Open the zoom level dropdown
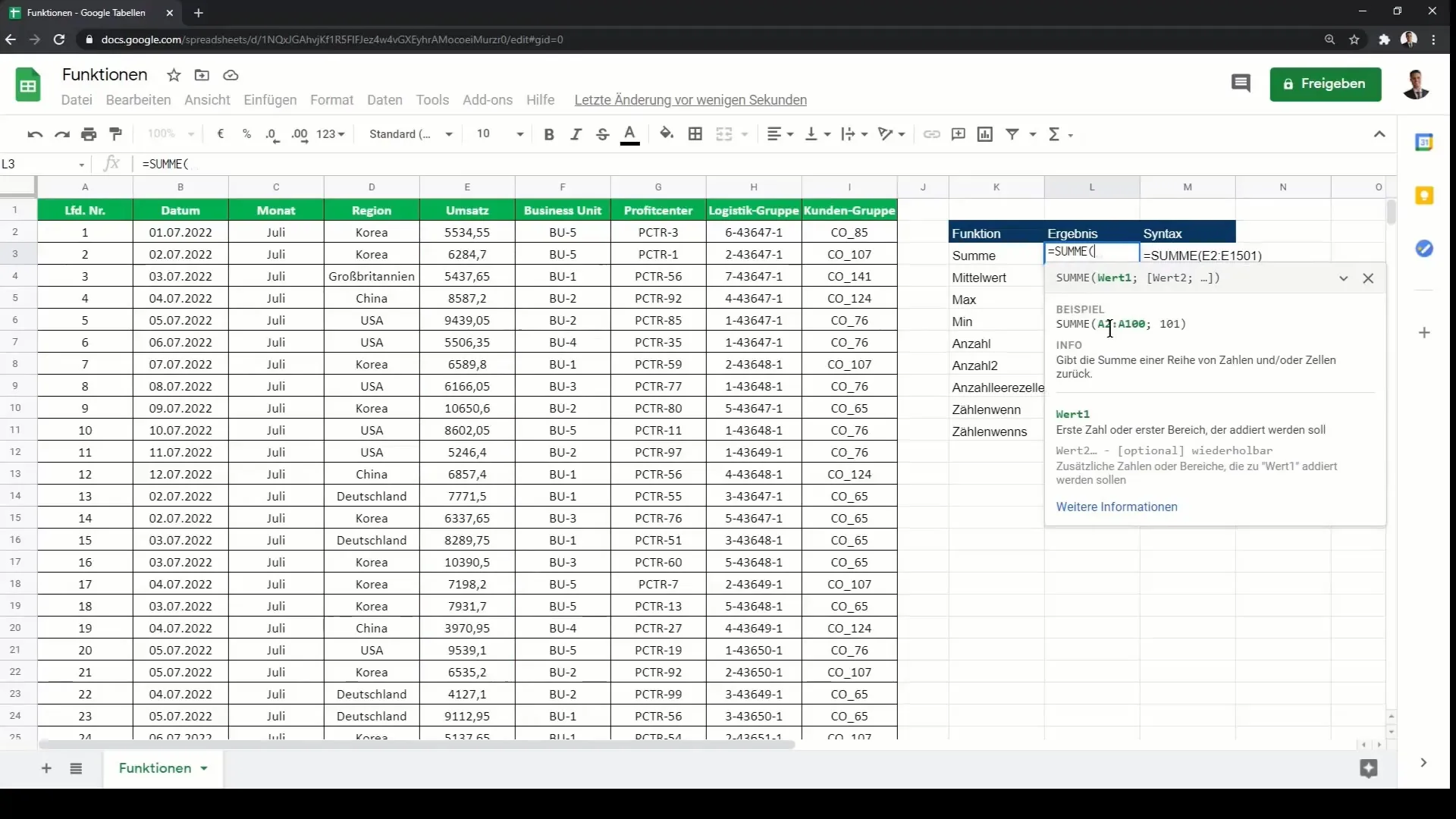This screenshot has width=1456, height=819. (x=171, y=134)
